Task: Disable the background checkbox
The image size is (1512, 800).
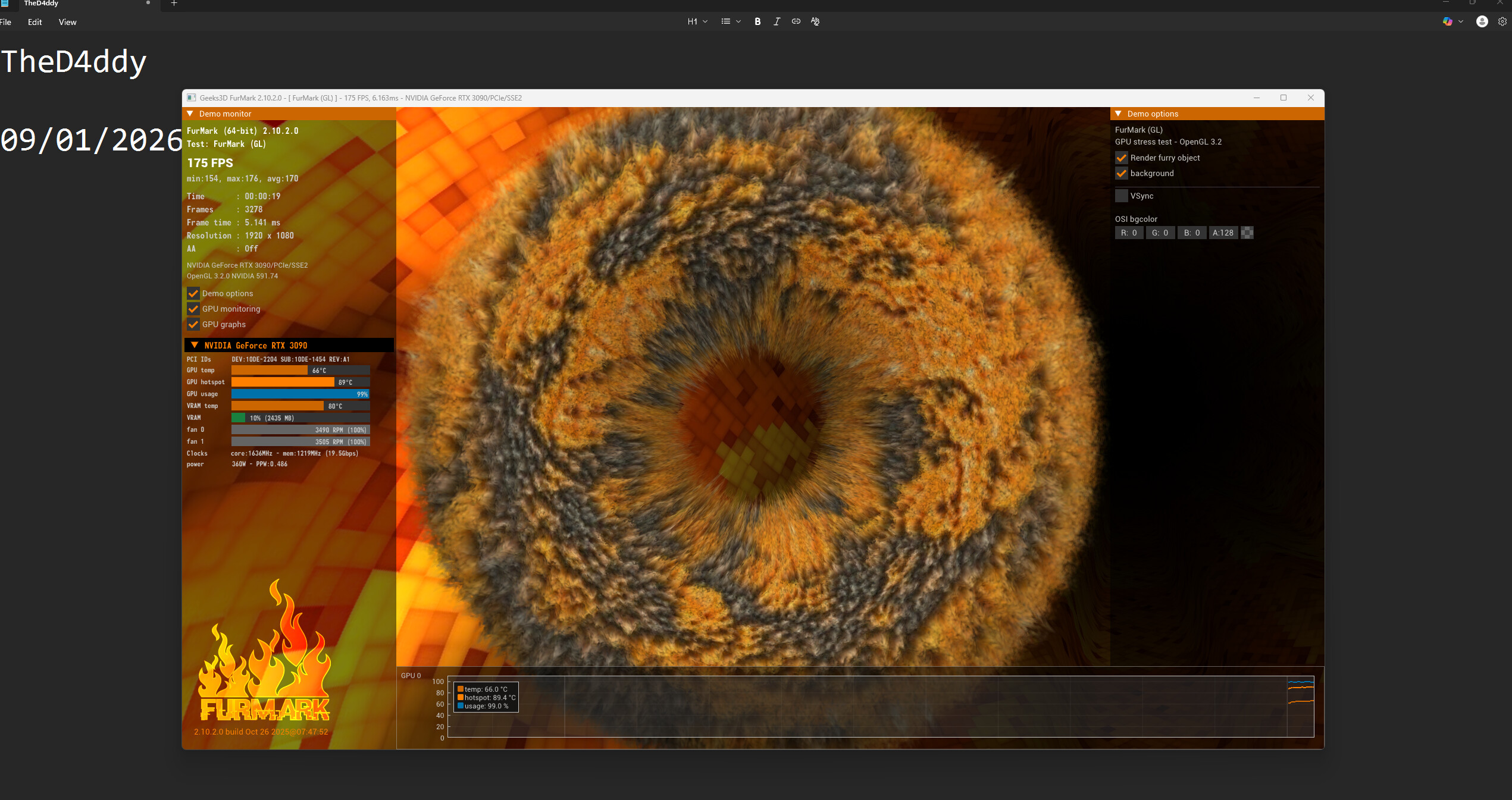Action: click(x=1122, y=173)
